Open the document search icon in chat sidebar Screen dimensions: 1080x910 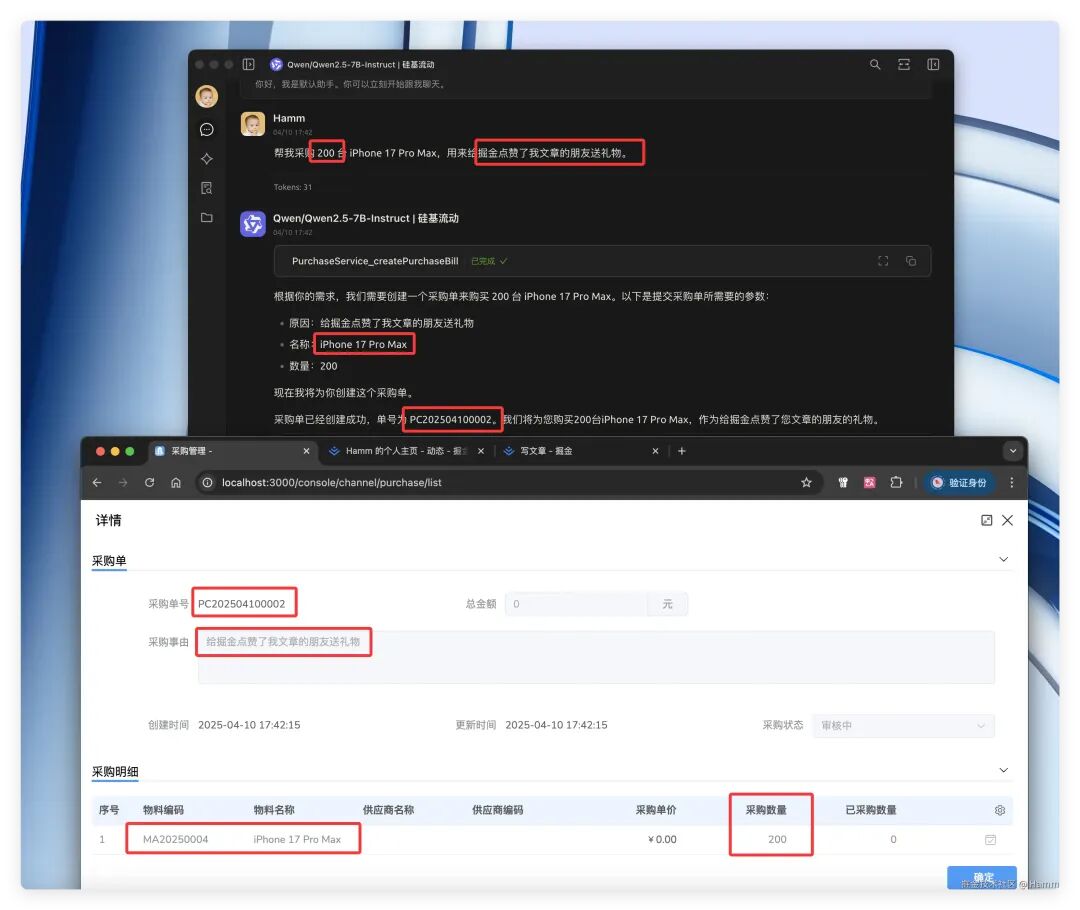click(x=207, y=188)
